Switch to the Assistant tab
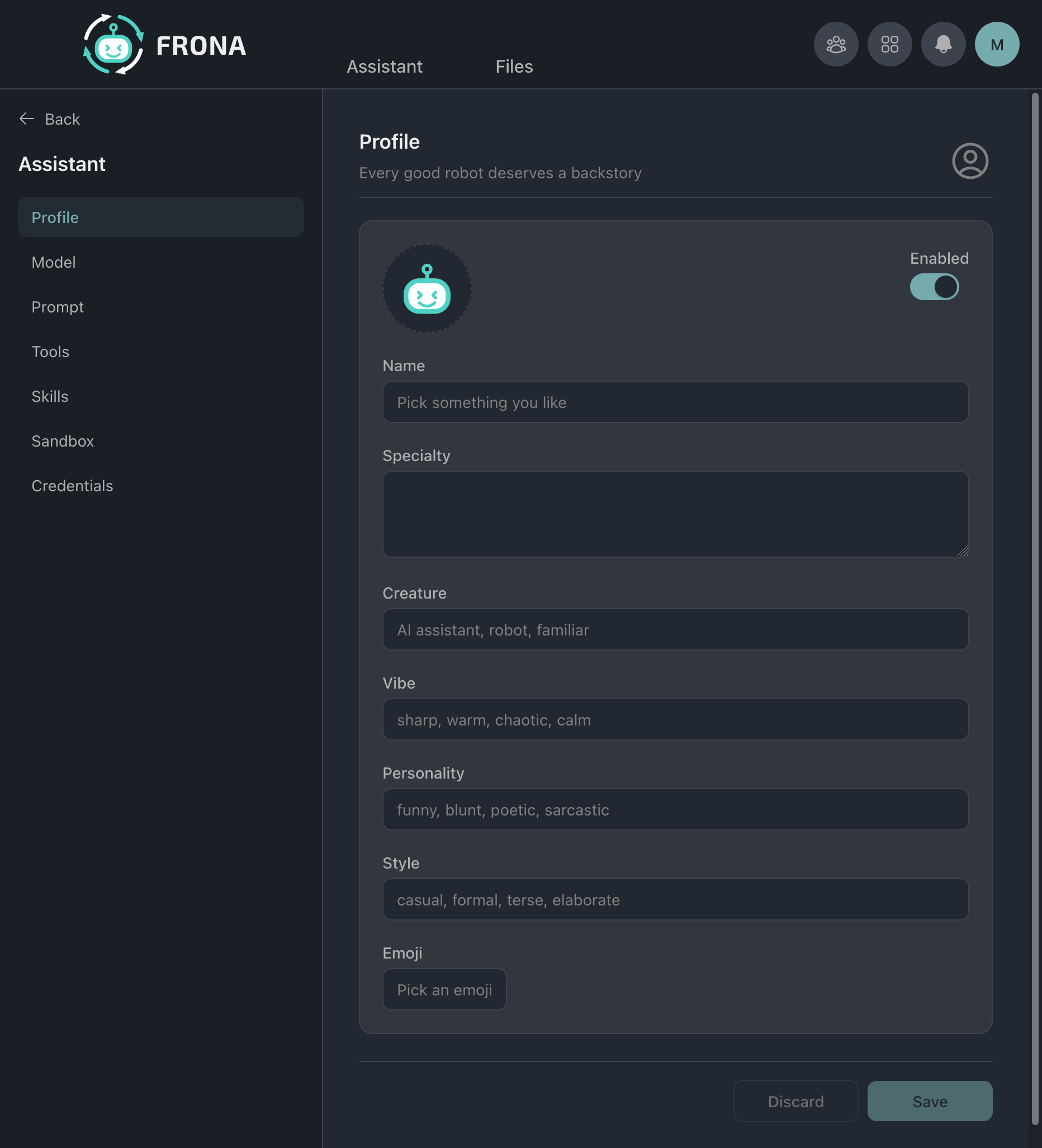Viewport: 1042px width, 1148px height. click(x=385, y=67)
